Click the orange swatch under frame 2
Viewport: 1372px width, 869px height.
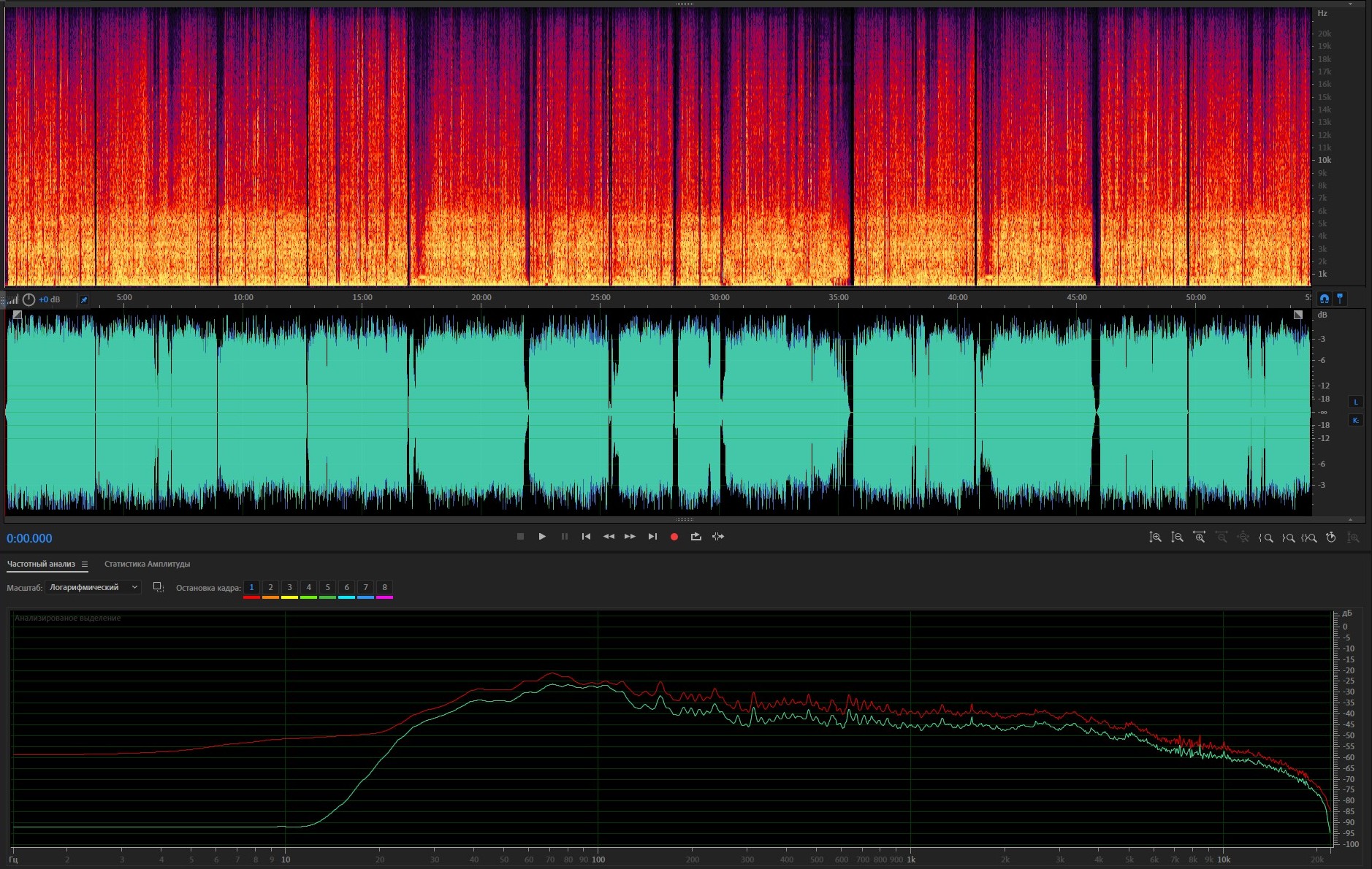[x=270, y=597]
